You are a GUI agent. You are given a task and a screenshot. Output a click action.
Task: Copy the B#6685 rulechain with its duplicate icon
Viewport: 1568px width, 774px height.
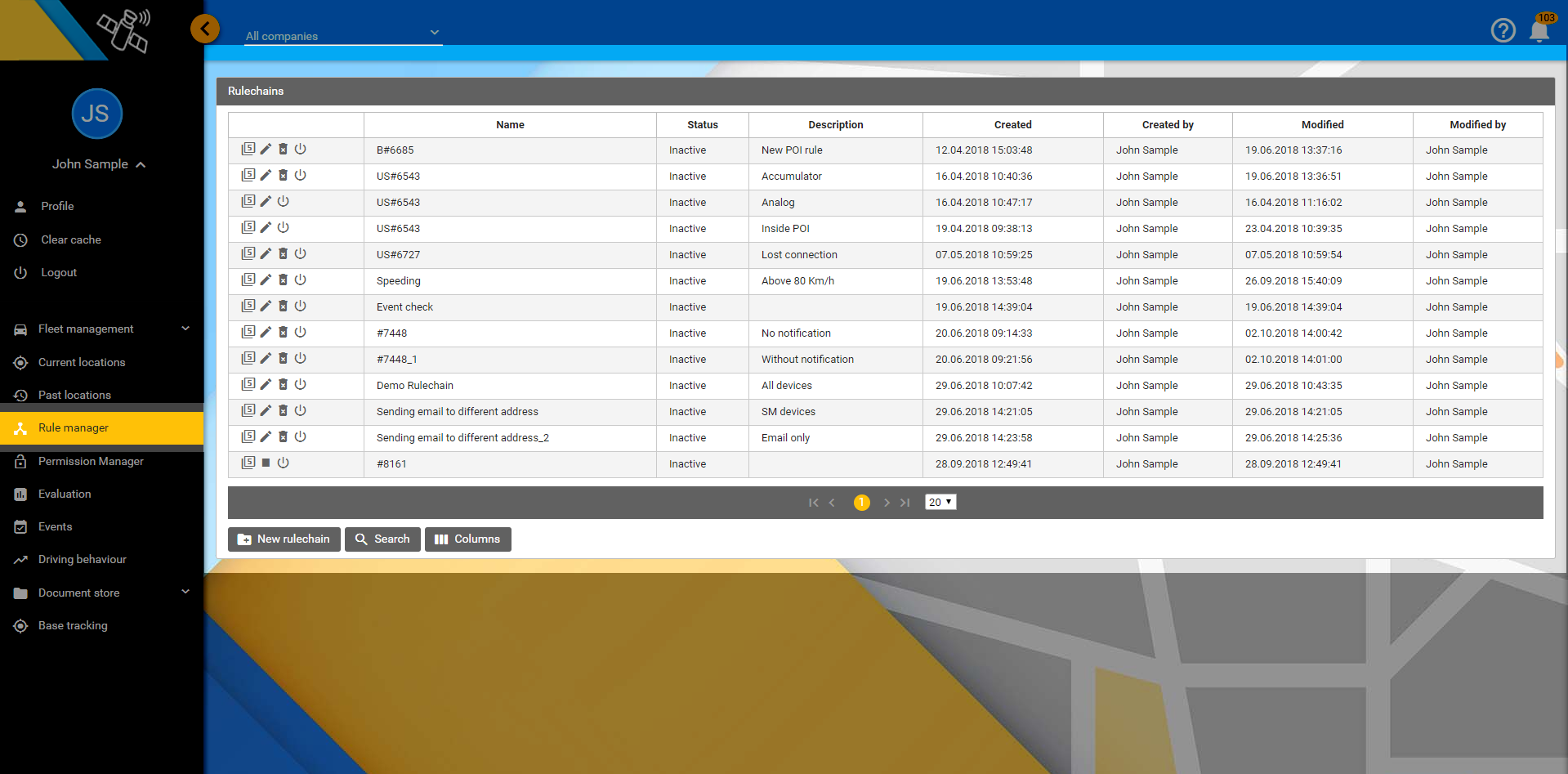pos(248,150)
